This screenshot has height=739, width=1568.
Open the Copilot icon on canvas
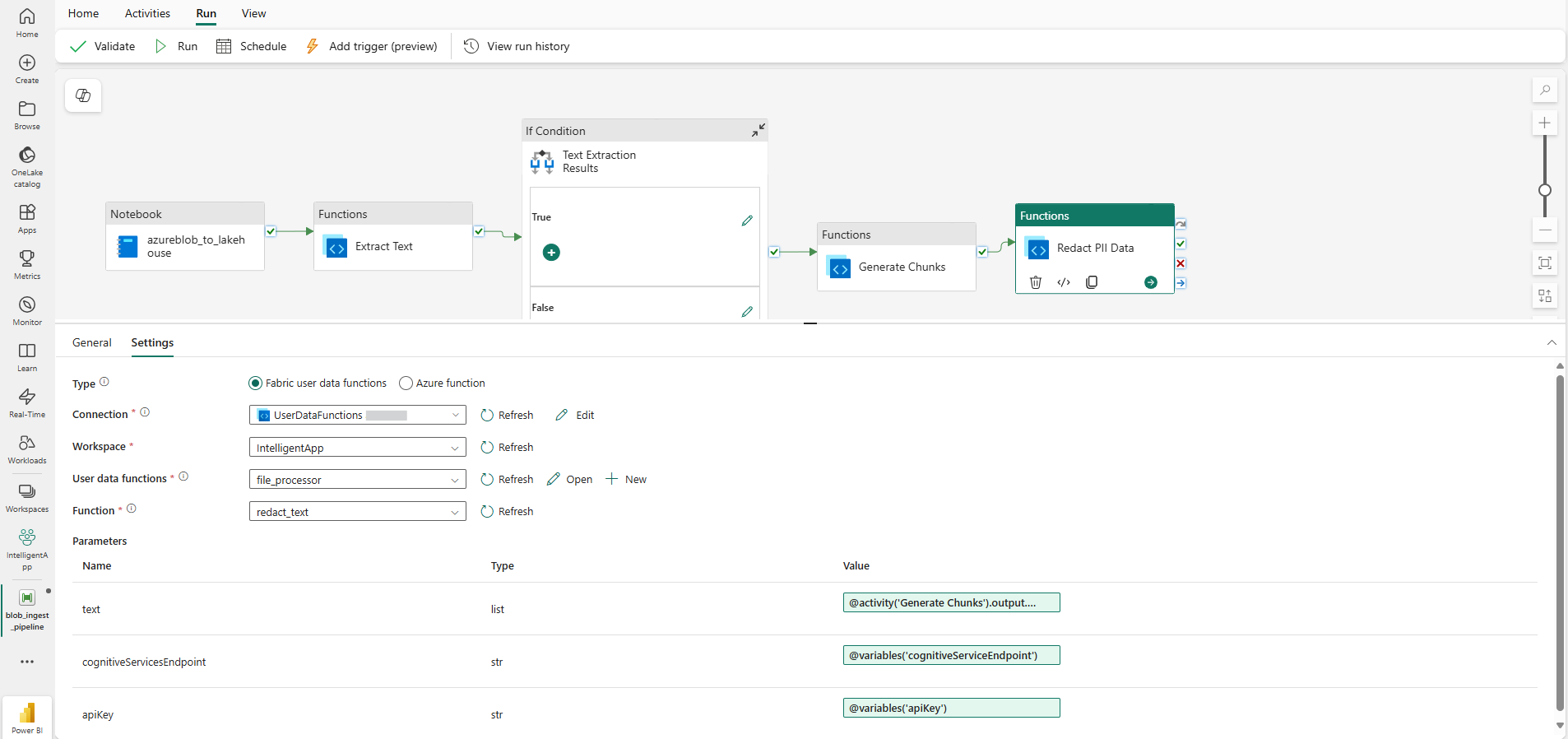(83, 95)
